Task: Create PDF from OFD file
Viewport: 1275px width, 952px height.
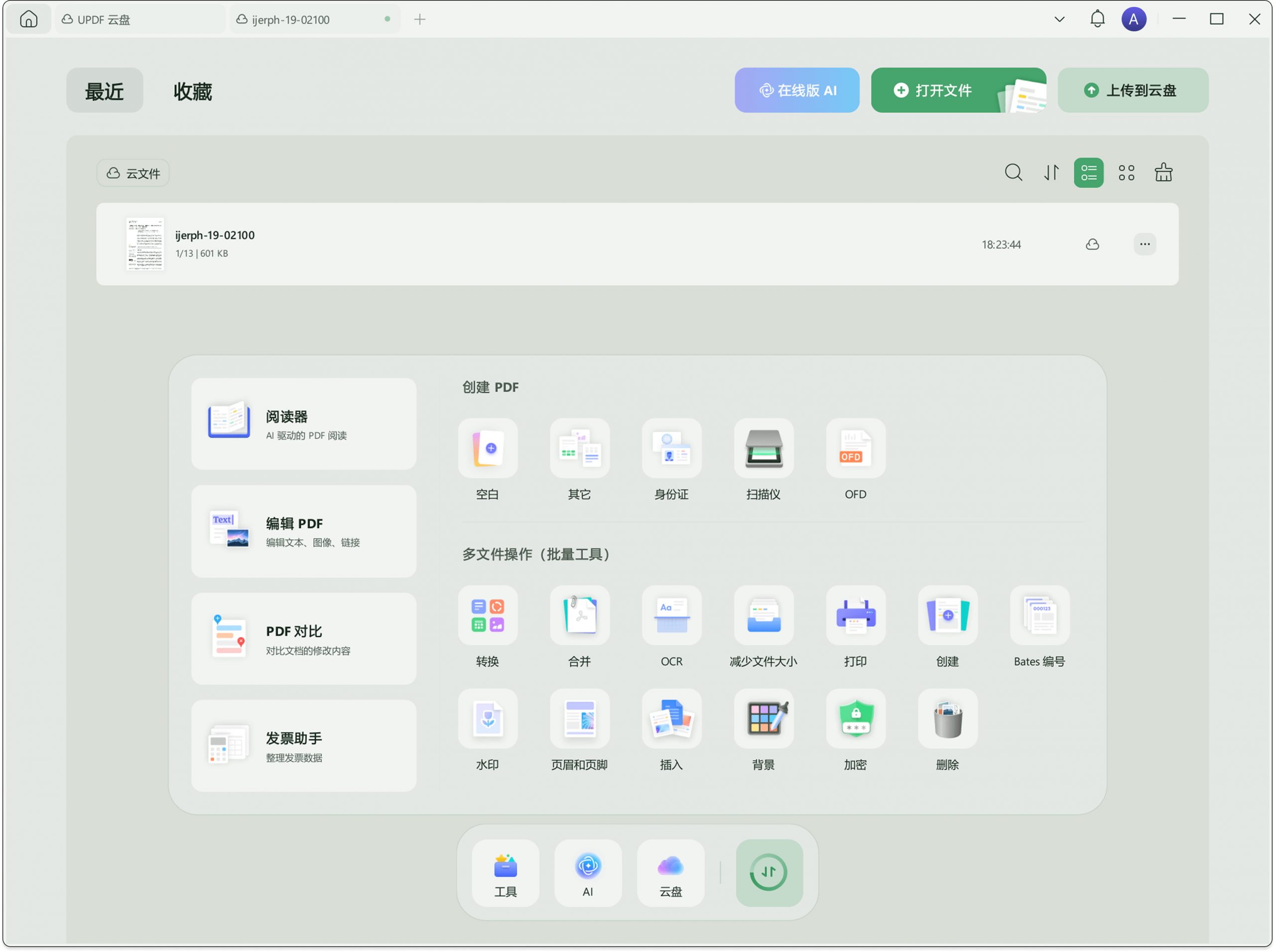Action: 855,449
